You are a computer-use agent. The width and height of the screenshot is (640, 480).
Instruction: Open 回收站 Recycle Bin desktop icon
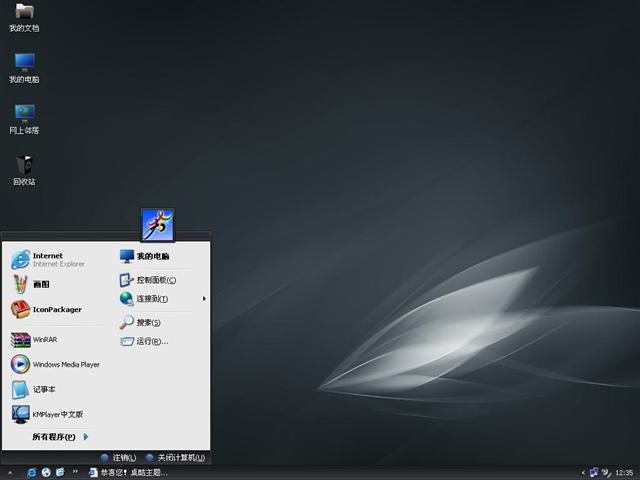[x=24, y=168]
